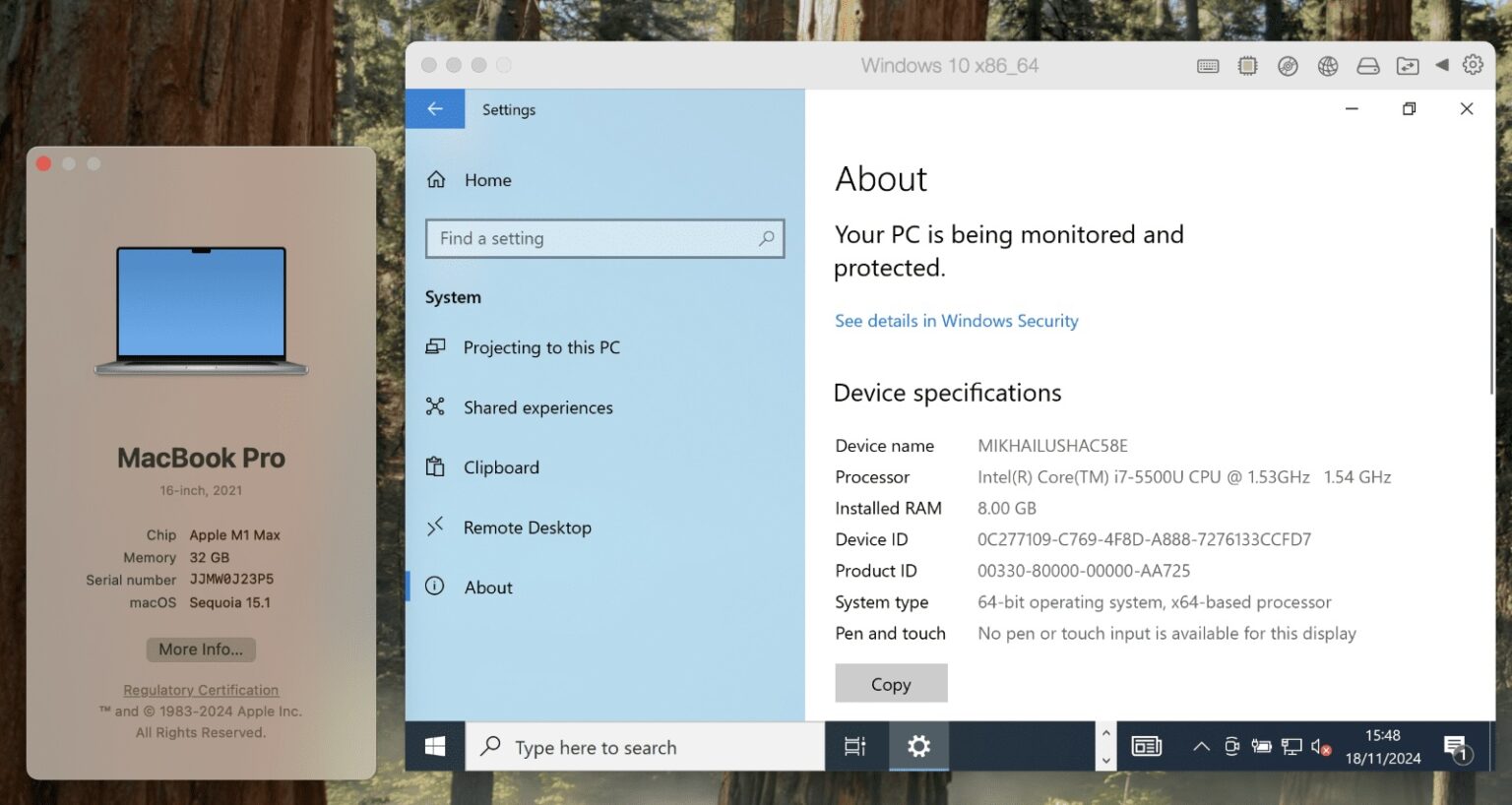
Task: Switch to the Home settings page
Action: [486, 180]
